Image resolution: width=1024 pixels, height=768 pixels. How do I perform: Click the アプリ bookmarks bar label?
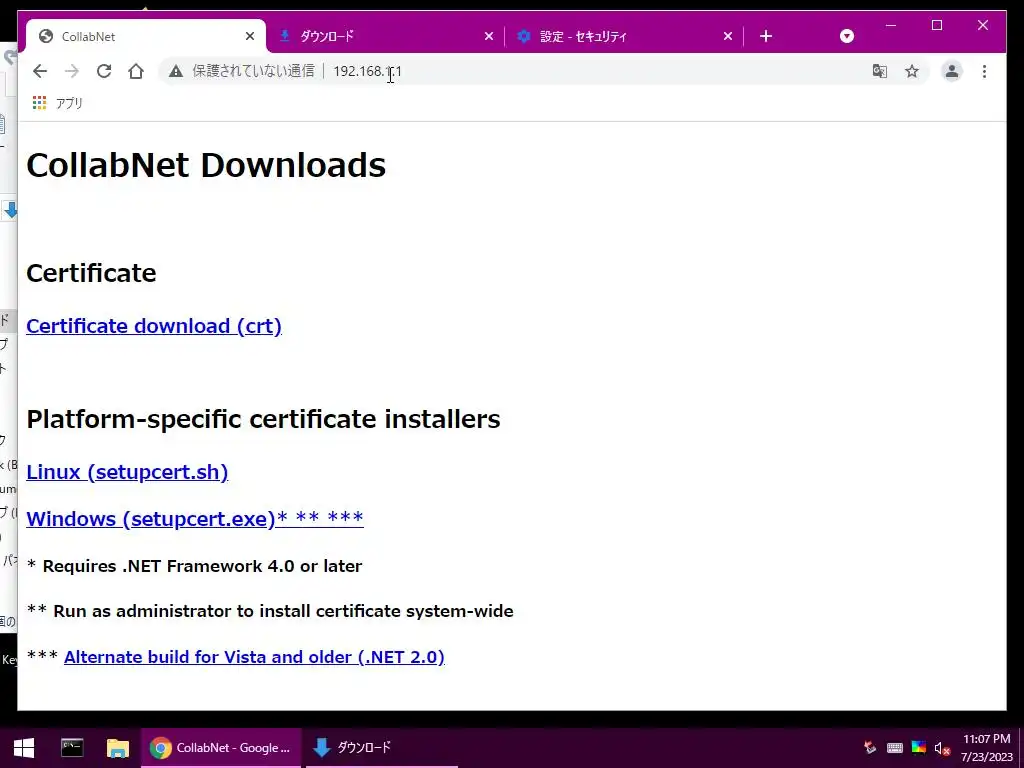69,103
